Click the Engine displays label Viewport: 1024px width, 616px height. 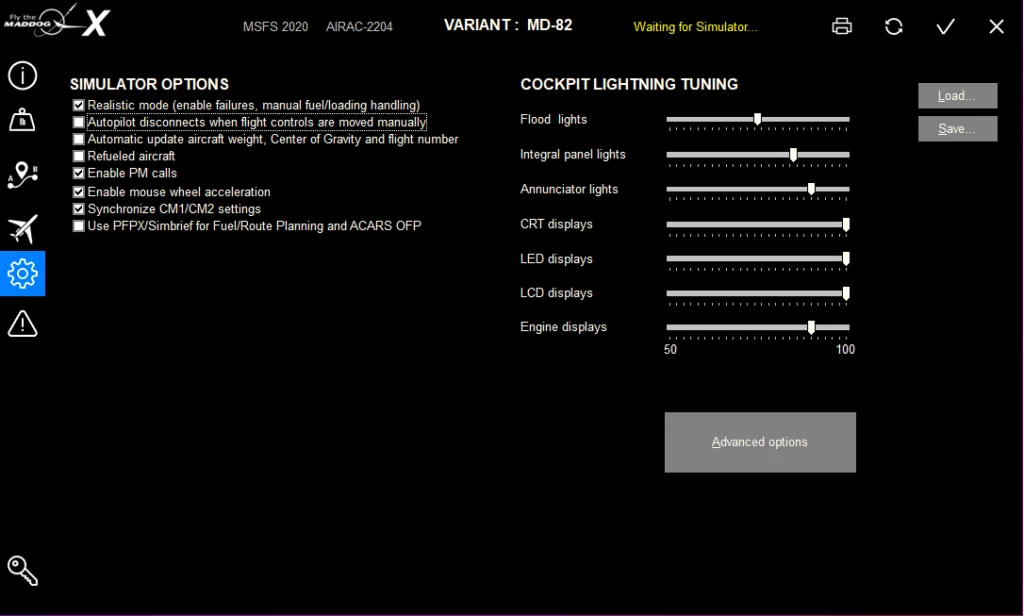coord(564,327)
